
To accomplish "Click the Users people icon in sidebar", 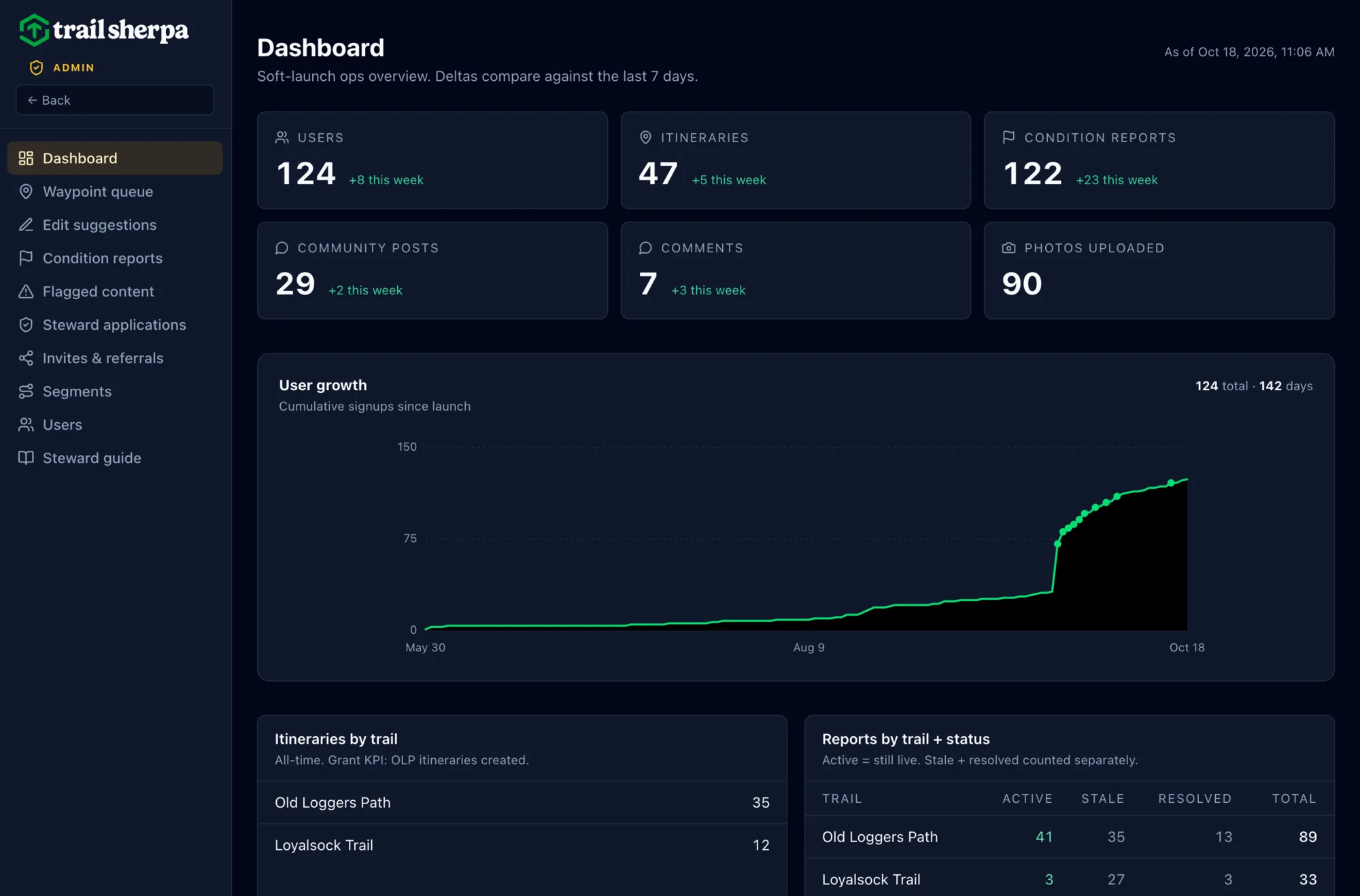I will pyautogui.click(x=26, y=424).
